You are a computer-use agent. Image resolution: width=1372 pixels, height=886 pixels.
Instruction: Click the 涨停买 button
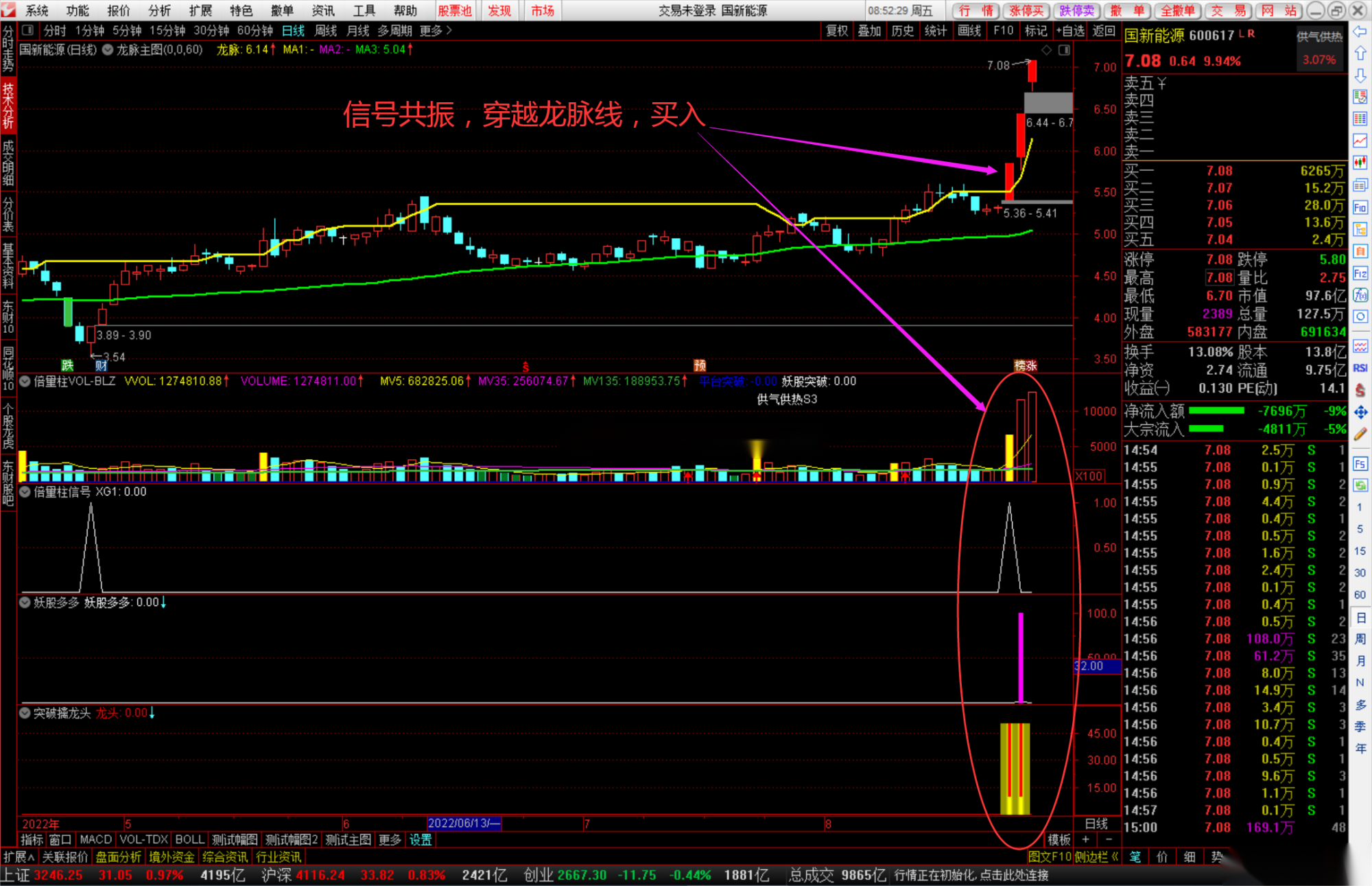pyautogui.click(x=1026, y=10)
